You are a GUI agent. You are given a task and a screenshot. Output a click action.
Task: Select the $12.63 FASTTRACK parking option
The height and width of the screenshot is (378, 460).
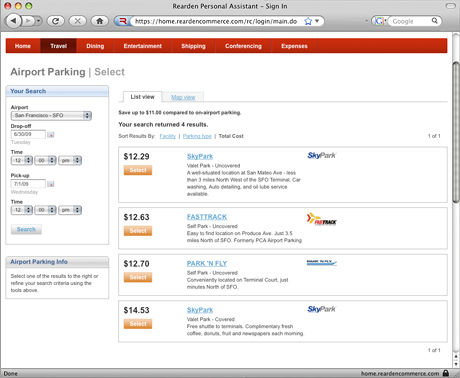click(138, 231)
